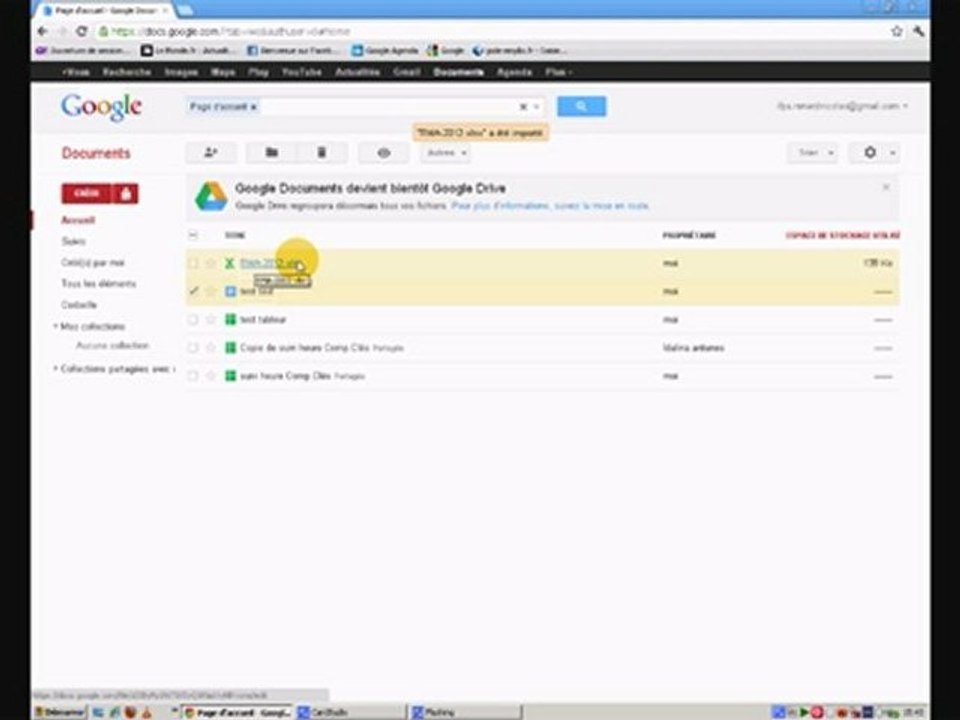Open the 'Plus' menu in the black bar
960x720 pixels.
pos(558,72)
